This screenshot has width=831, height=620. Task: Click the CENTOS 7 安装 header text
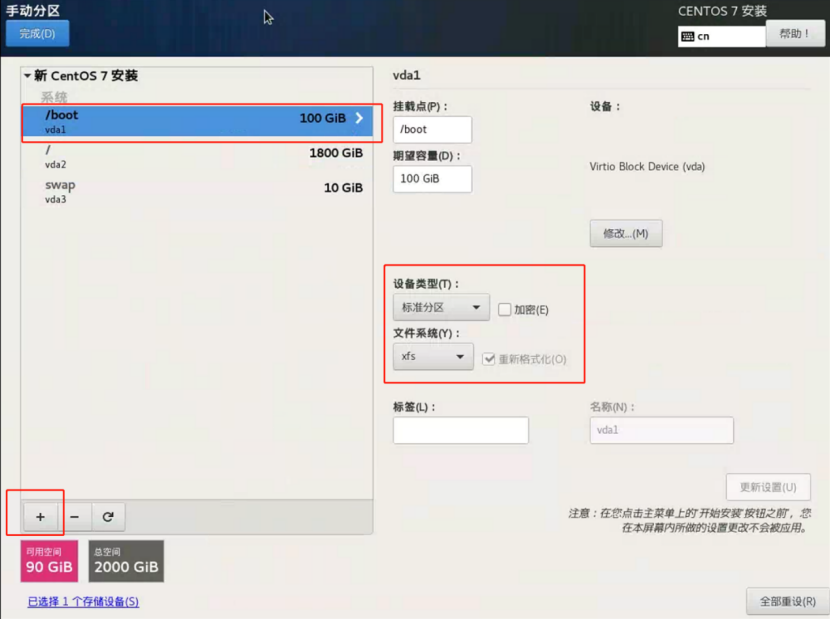[722, 11]
